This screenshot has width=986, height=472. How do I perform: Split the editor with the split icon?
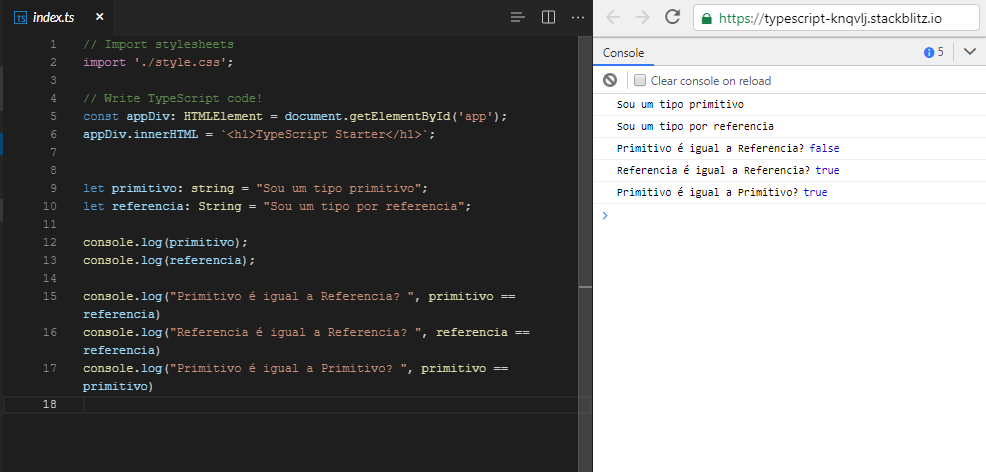pyautogui.click(x=548, y=18)
